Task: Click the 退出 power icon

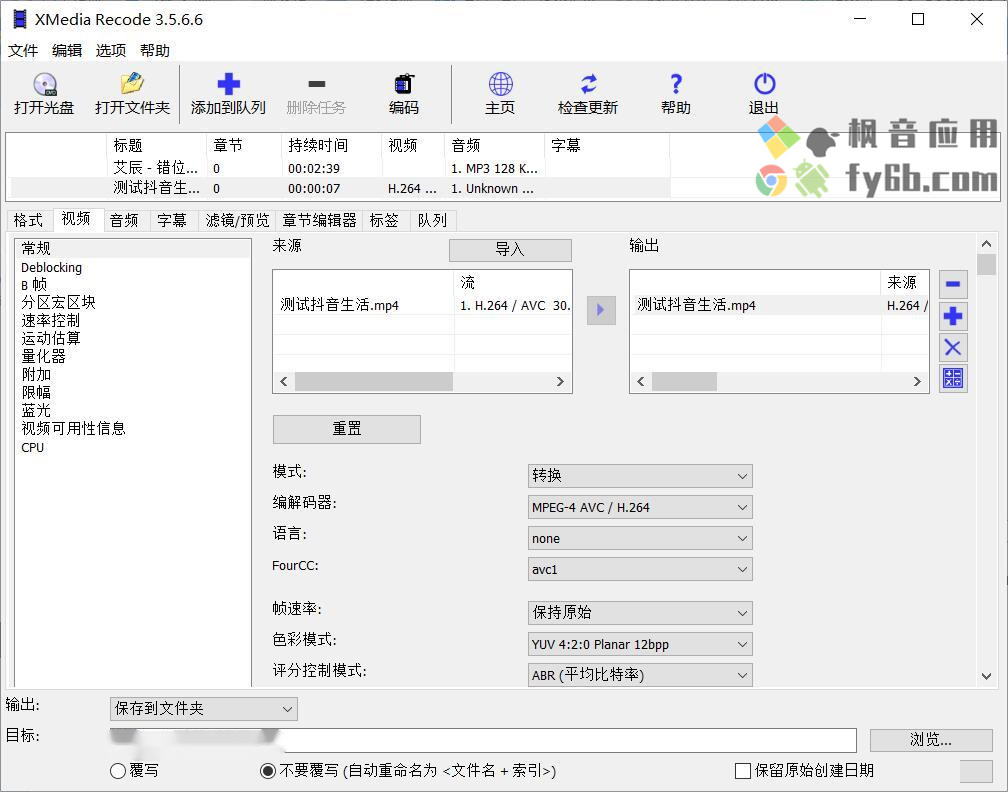Action: [764, 84]
